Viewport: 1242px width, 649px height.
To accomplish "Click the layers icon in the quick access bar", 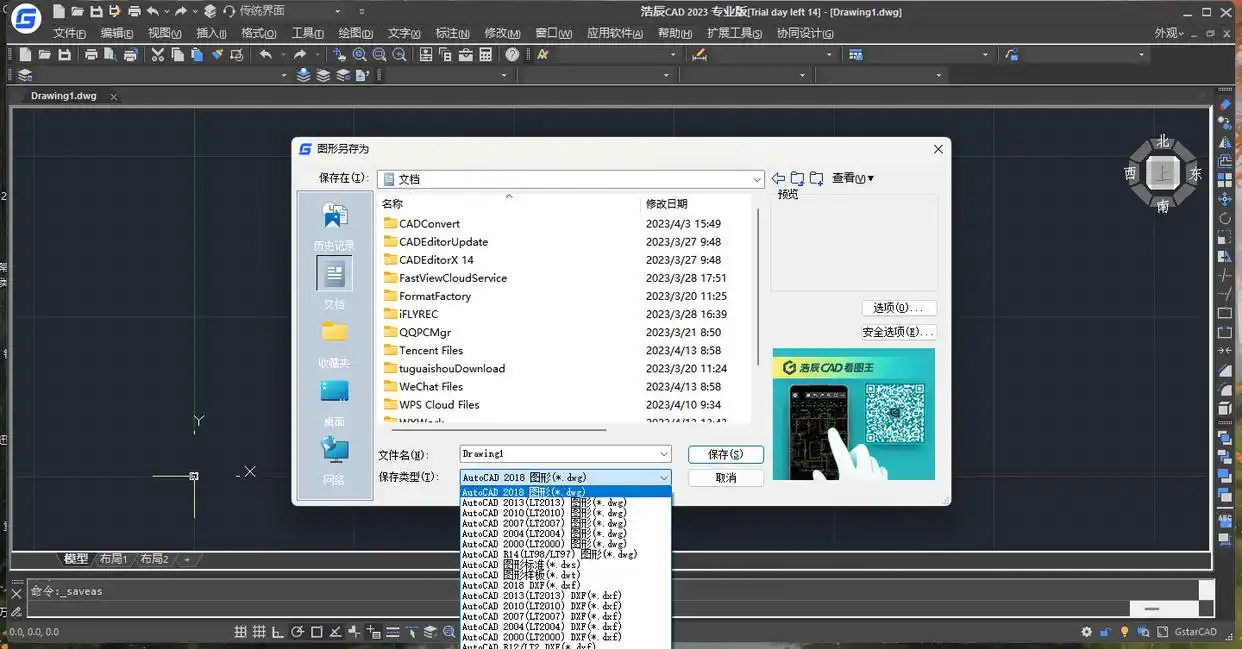I will pyautogui.click(x=209, y=11).
